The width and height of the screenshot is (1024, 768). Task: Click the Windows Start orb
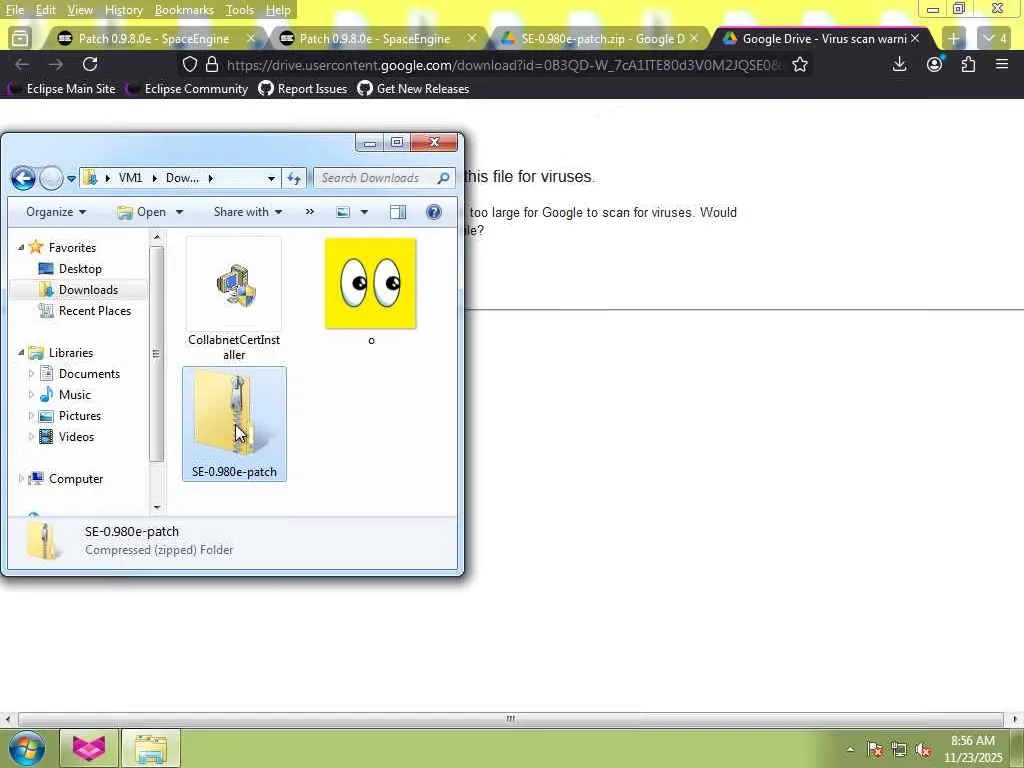pyautogui.click(x=27, y=748)
